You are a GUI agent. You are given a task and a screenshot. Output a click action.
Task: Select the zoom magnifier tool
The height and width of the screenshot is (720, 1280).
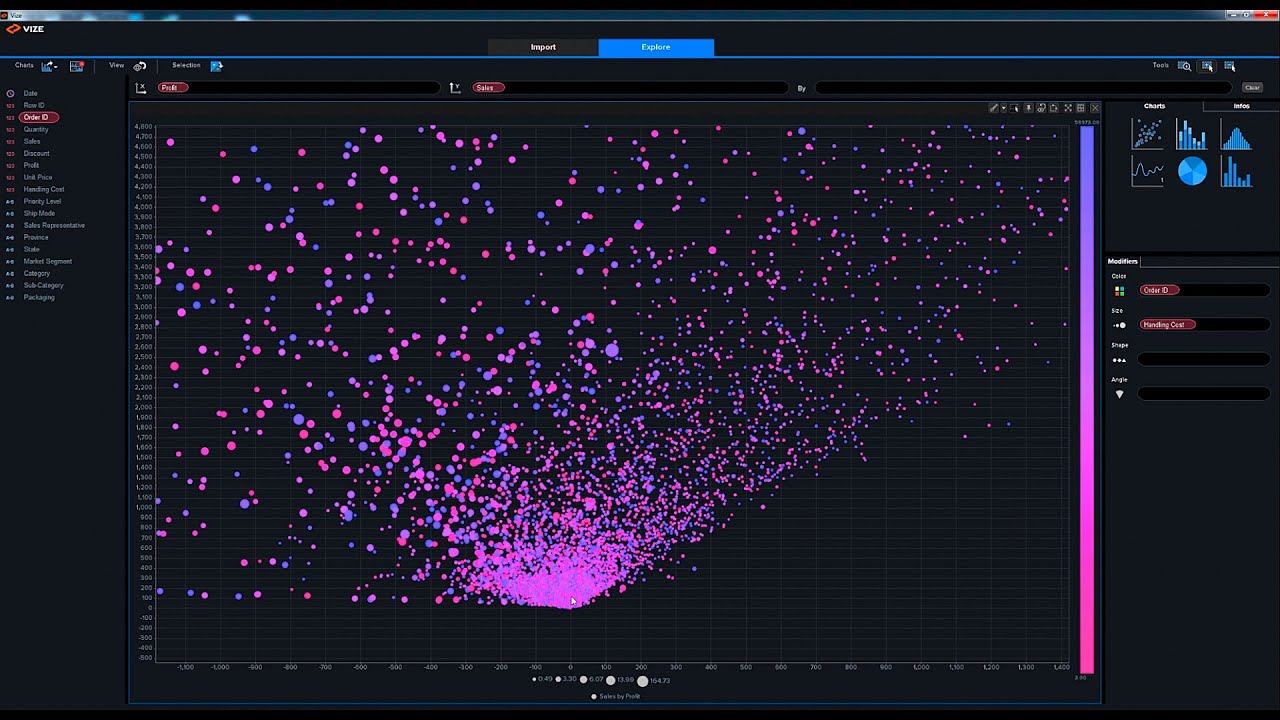[1184, 66]
